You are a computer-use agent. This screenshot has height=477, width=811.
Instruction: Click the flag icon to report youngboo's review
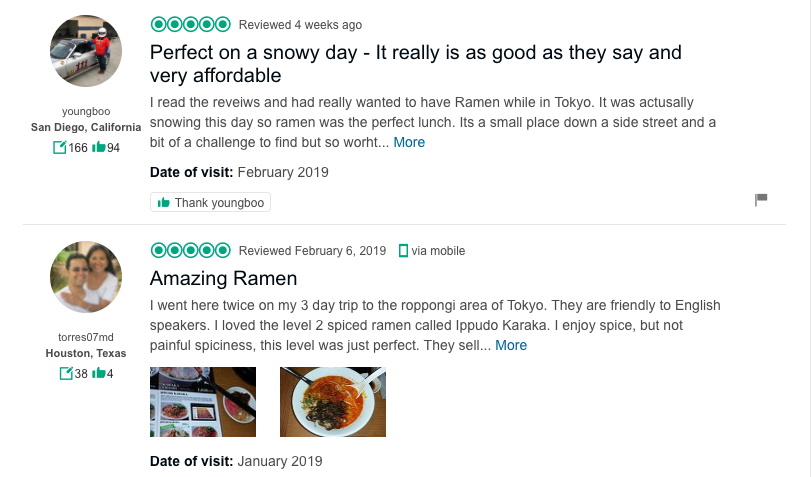tap(761, 199)
